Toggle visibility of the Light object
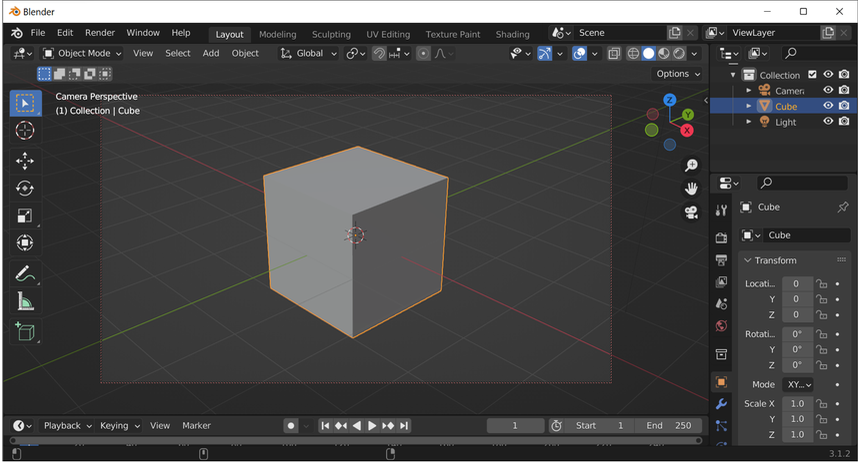Image resolution: width=858 pixels, height=462 pixels. tap(828, 121)
